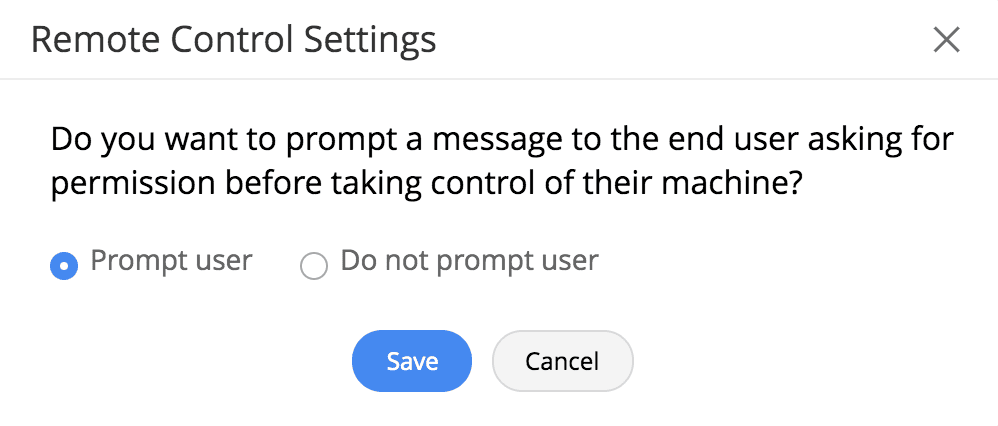Dismiss the dialog with the X icon
Image resolution: width=998 pixels, height=426 pixels.
pos(945,40)
